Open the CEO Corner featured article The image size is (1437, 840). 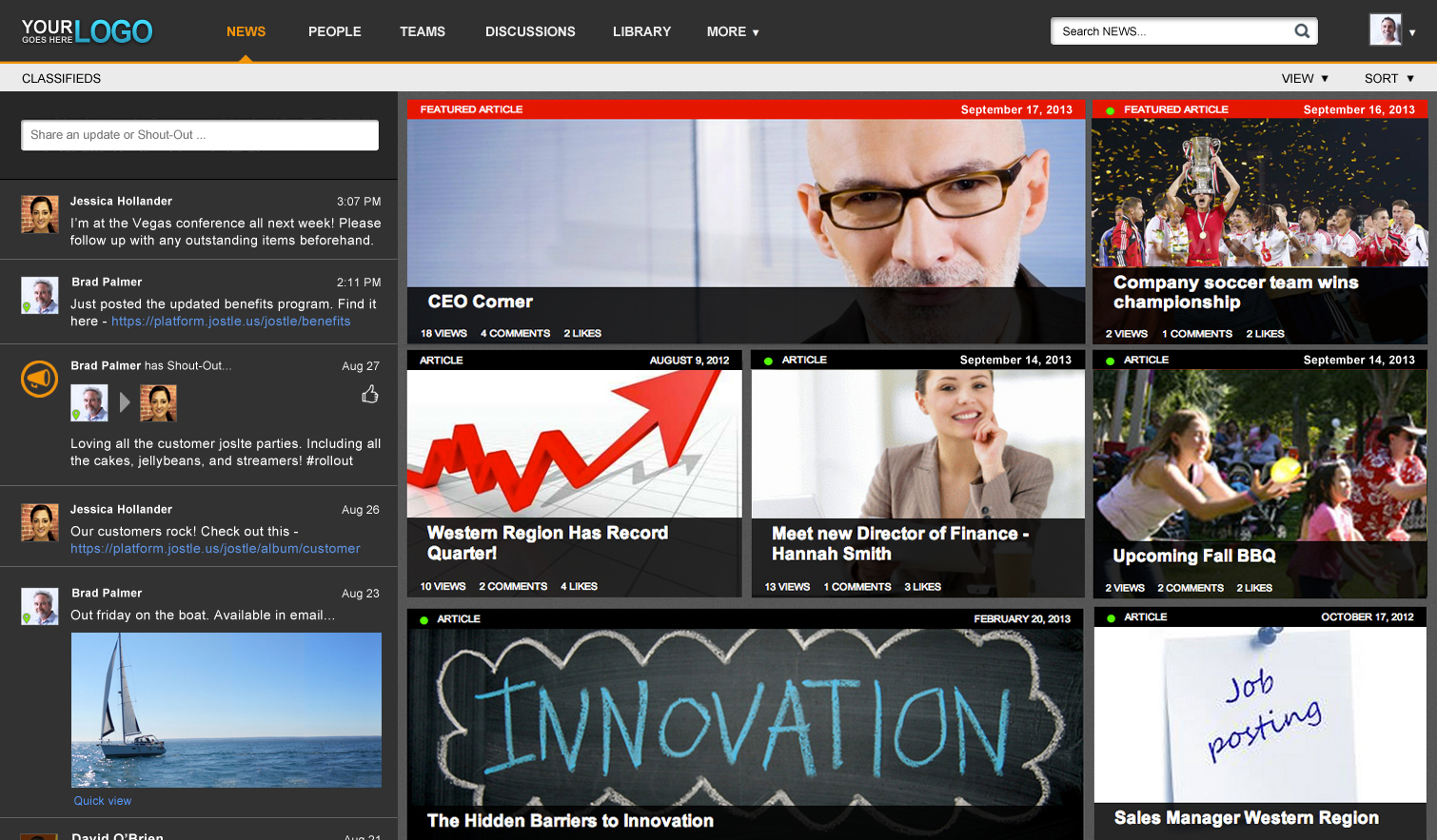(x=481, y=302)
